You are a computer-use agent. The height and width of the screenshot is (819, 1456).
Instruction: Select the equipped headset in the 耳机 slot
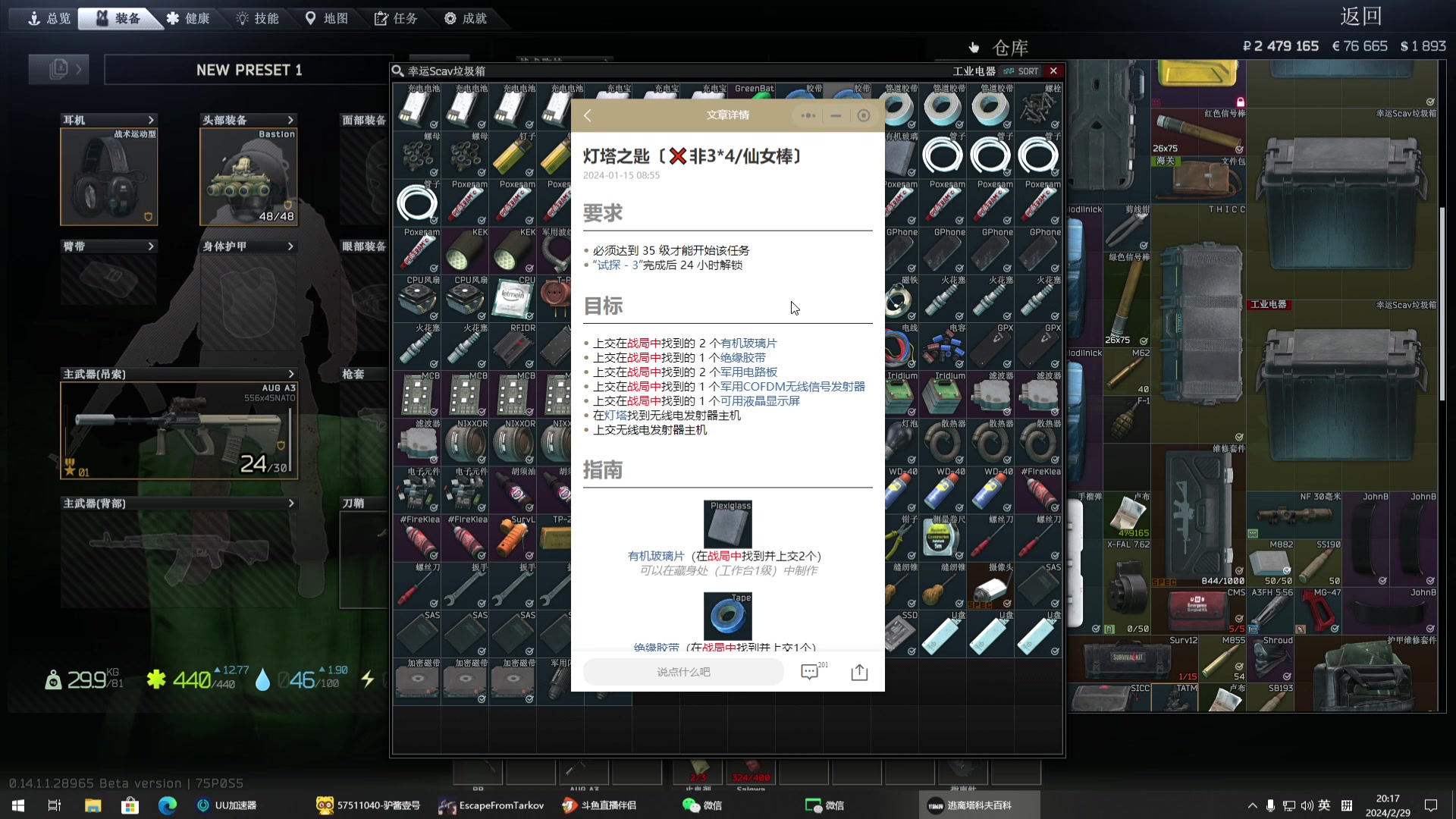point(109,177)
